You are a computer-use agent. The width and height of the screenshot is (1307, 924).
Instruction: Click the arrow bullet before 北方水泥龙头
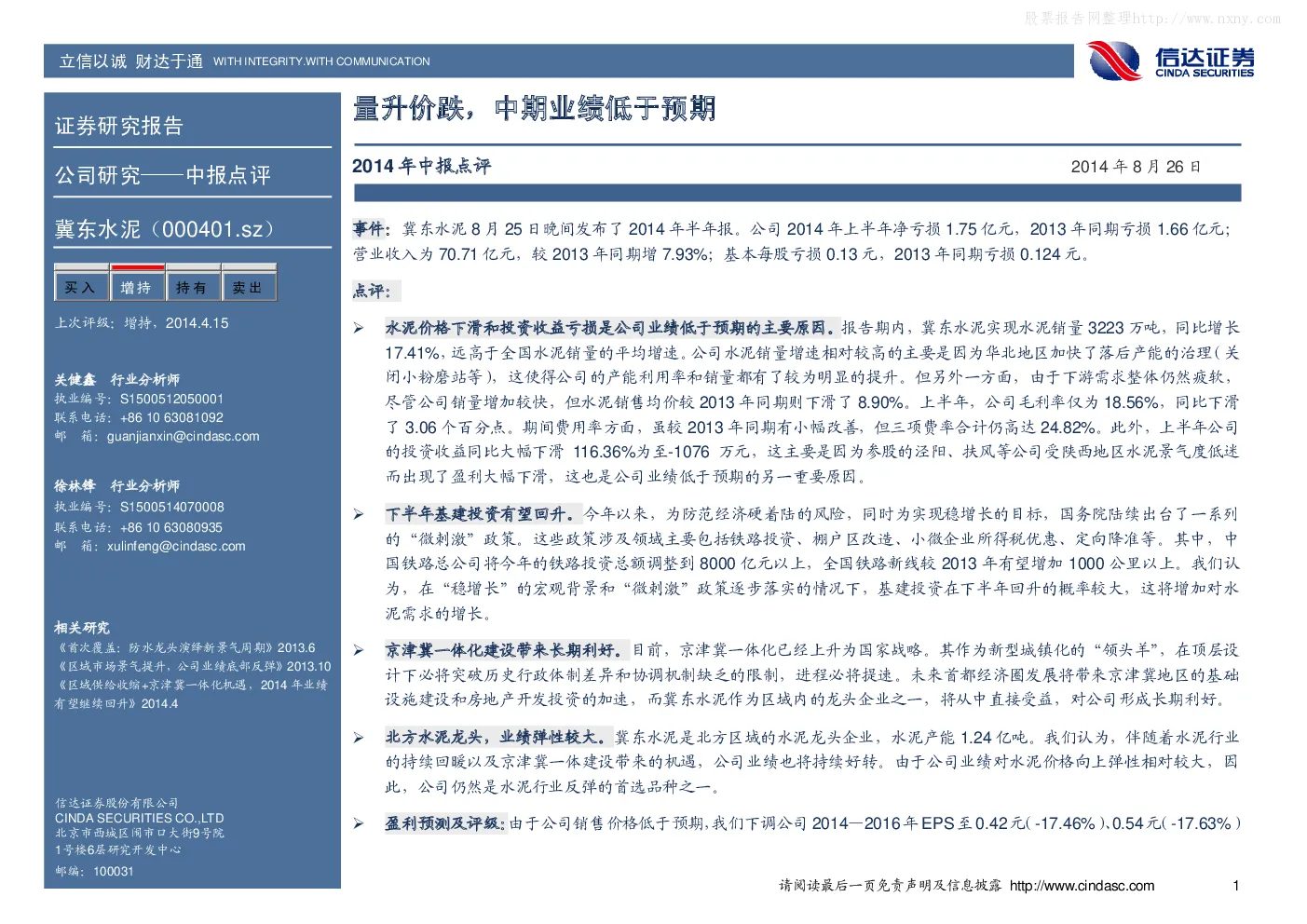coord(359,738)
